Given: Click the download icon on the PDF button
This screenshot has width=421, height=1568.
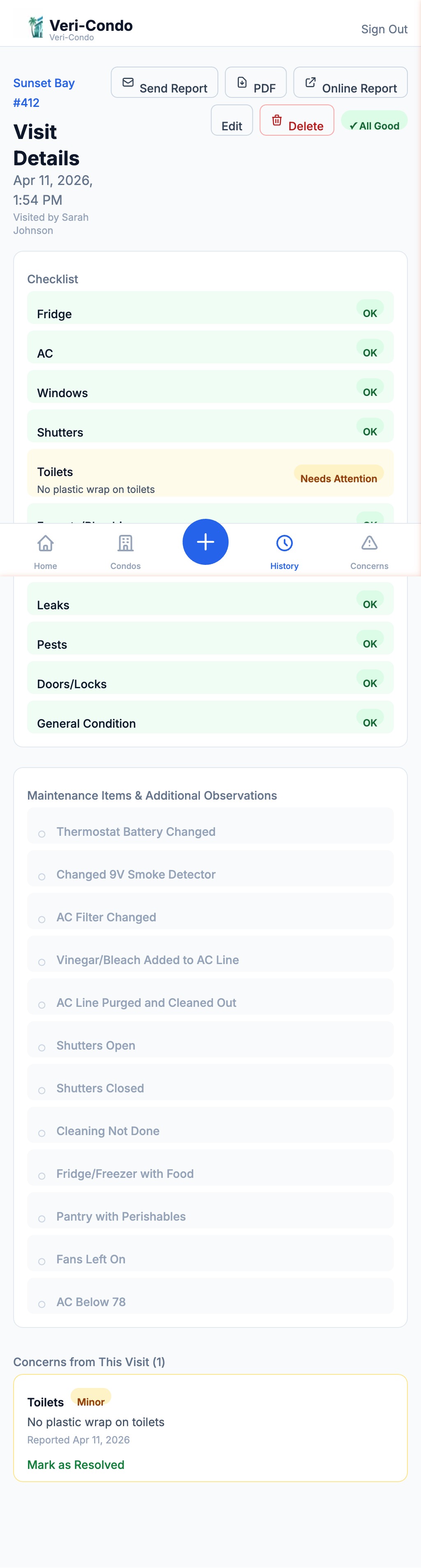Looking at the screenshot, I should click(241, 81).
